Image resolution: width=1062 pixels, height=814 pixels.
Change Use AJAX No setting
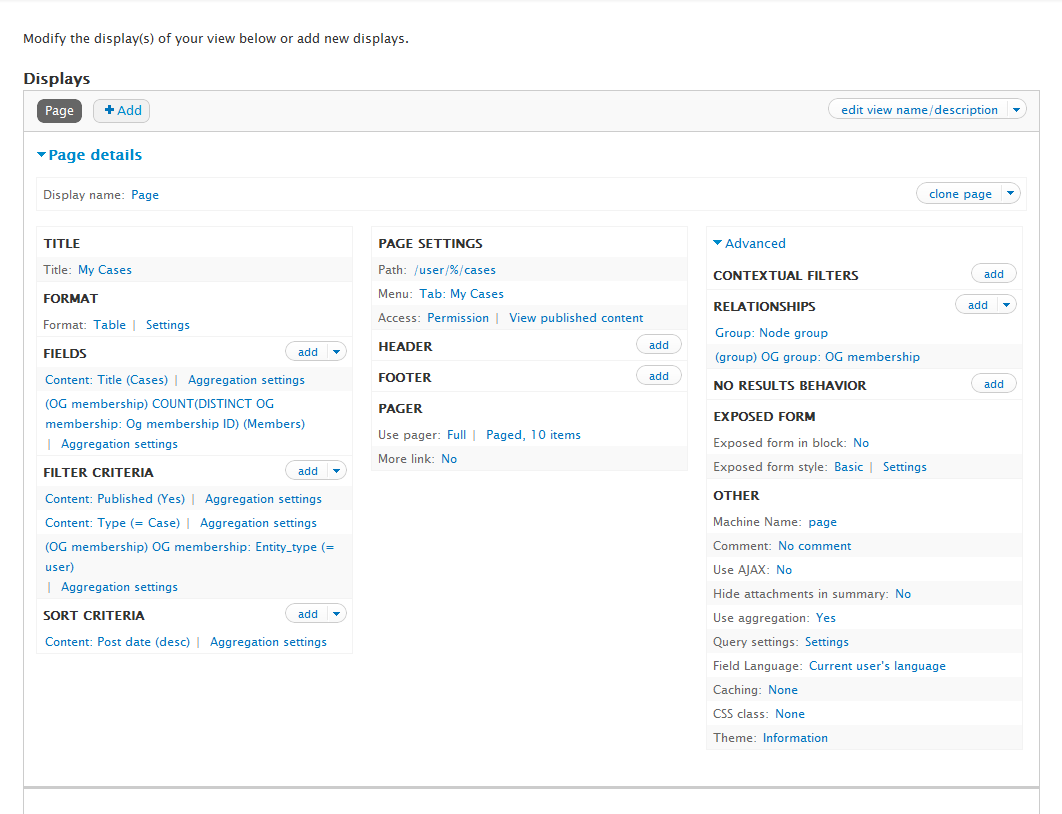(784, 570)
